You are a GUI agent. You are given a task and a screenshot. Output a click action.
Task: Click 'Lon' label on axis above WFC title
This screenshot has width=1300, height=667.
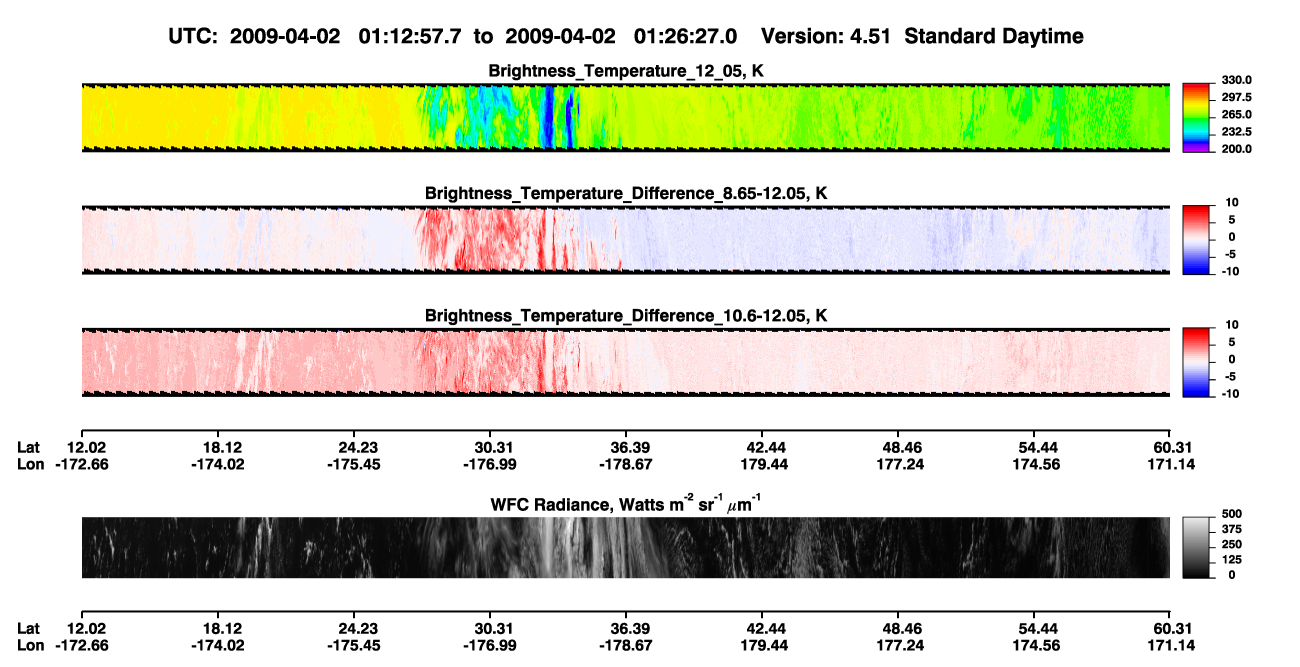[x=30, y=465]
